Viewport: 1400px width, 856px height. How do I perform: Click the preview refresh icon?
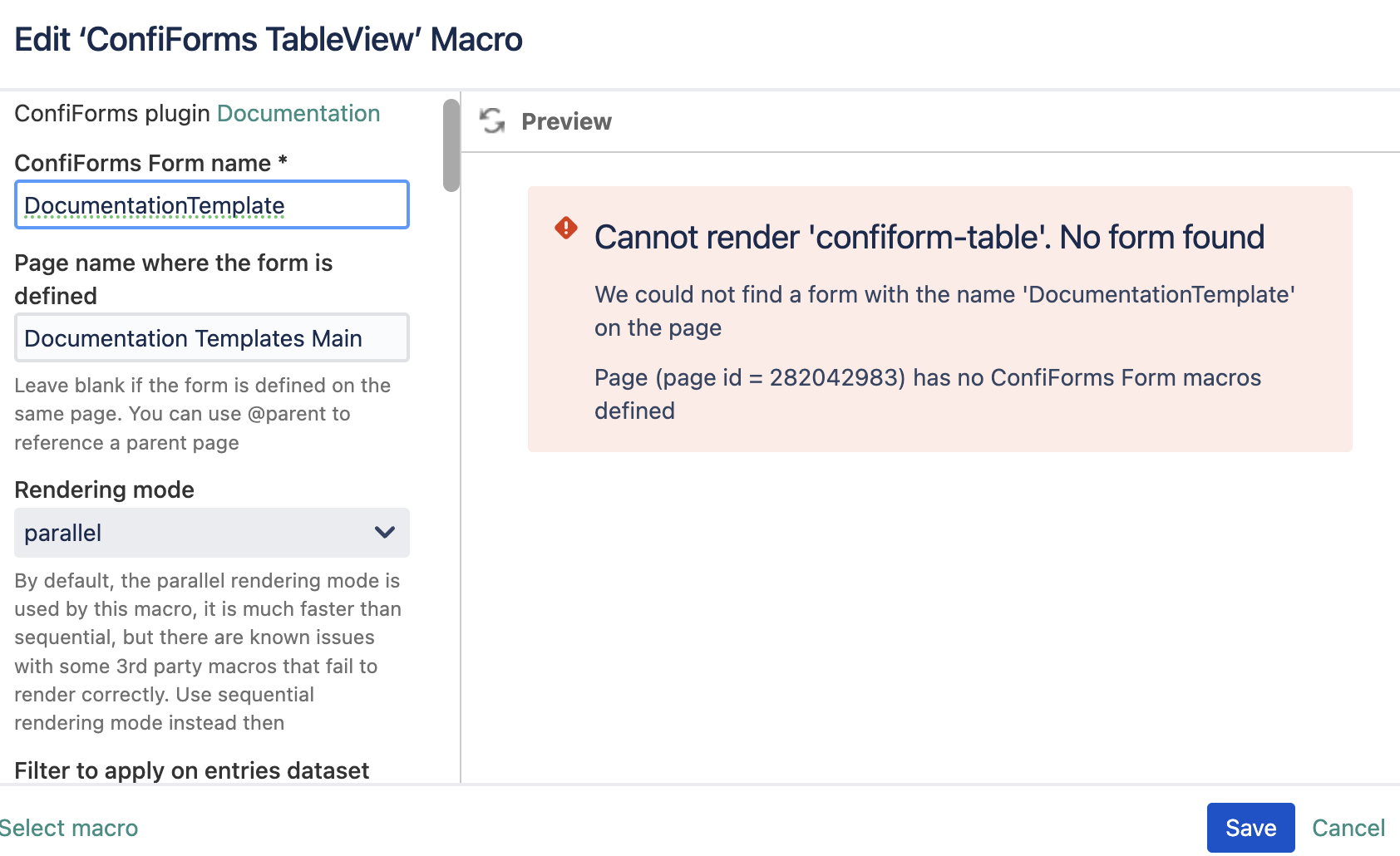click(x=492, y=121)
